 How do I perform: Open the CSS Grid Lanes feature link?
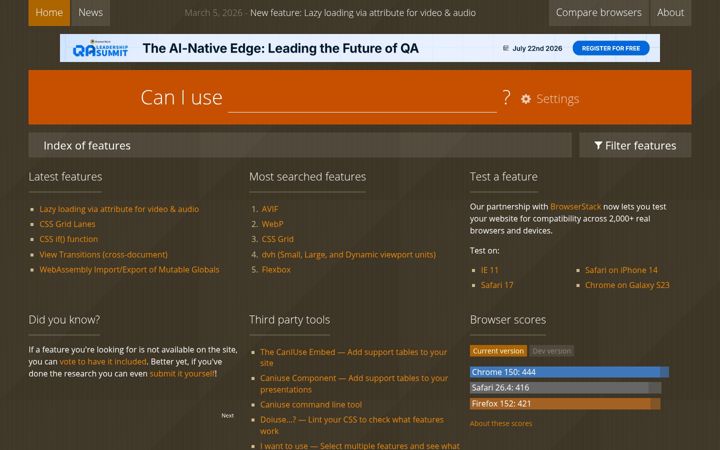pos(68,224)
